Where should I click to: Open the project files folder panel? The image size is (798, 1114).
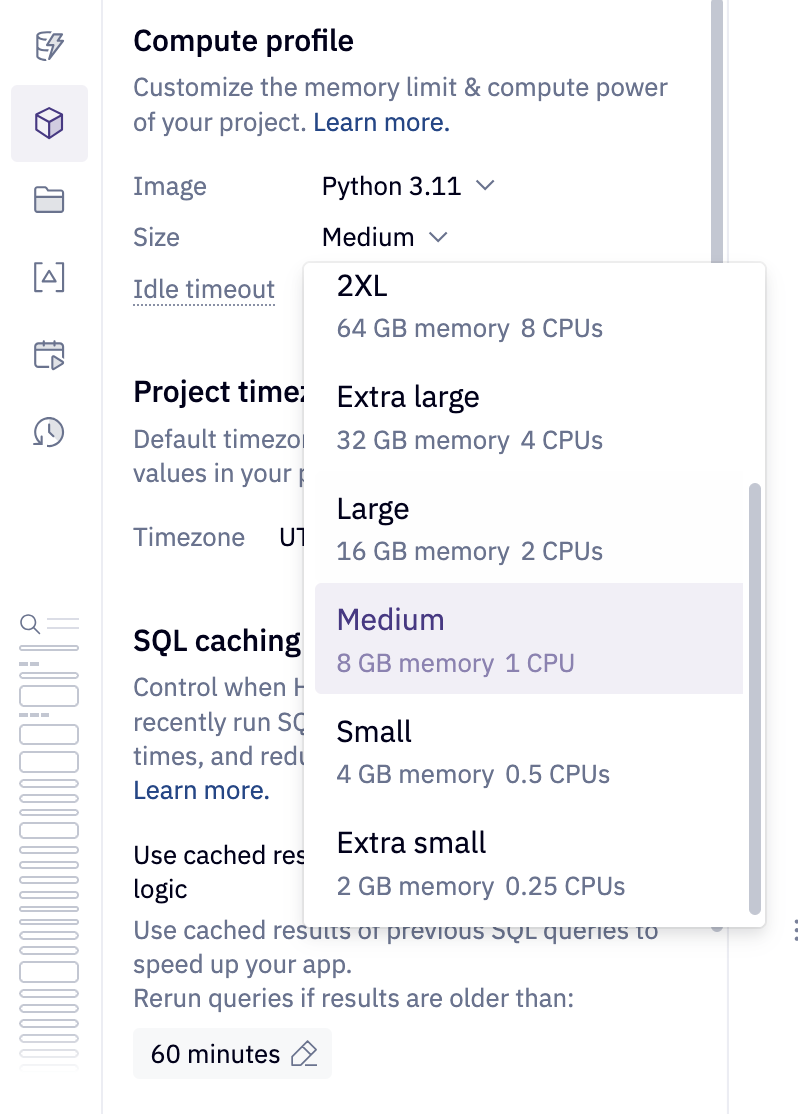[49, 200]
